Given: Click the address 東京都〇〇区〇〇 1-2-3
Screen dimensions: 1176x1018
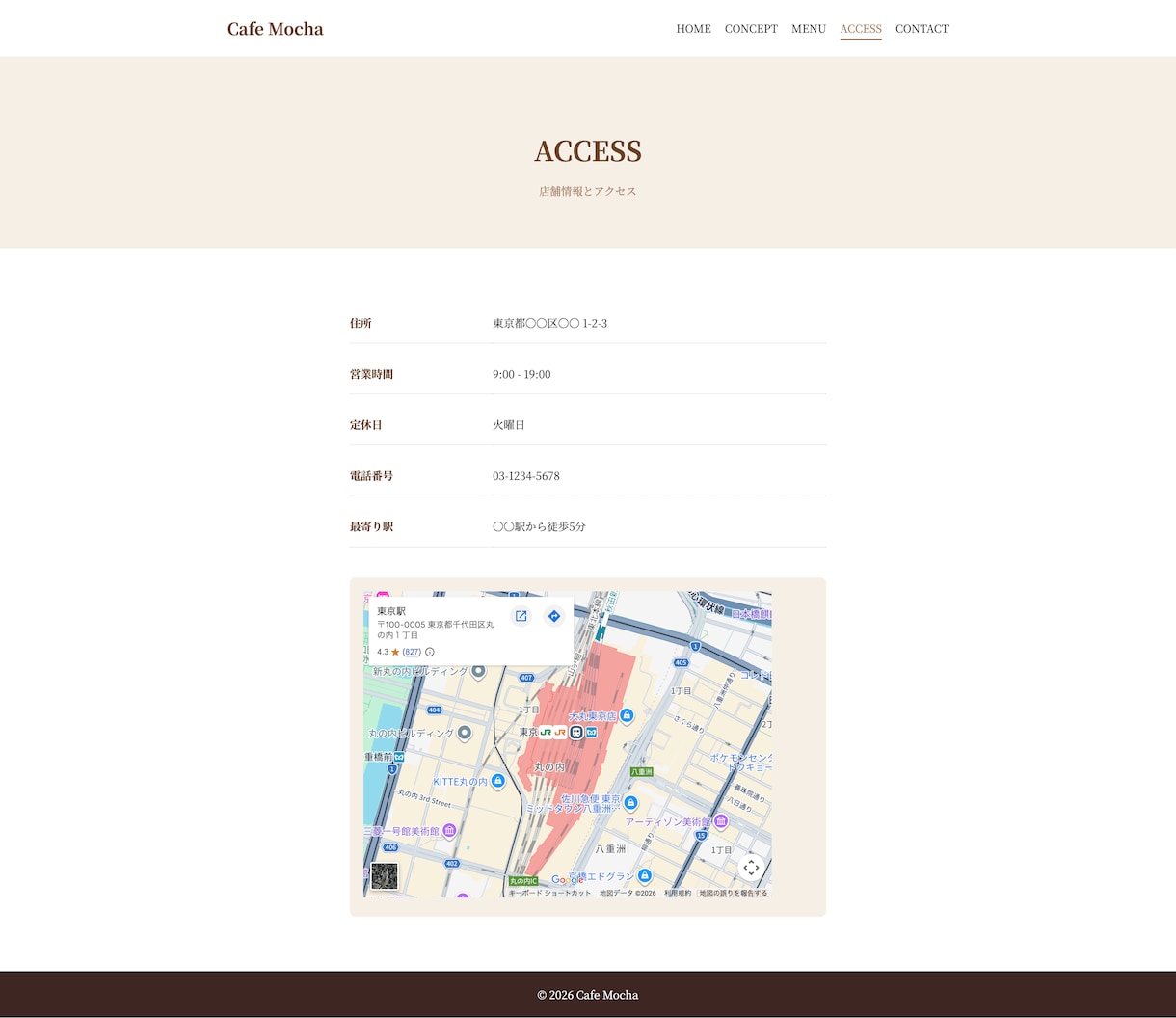Looking at the screenshot, I should click(x=549, y=323).
